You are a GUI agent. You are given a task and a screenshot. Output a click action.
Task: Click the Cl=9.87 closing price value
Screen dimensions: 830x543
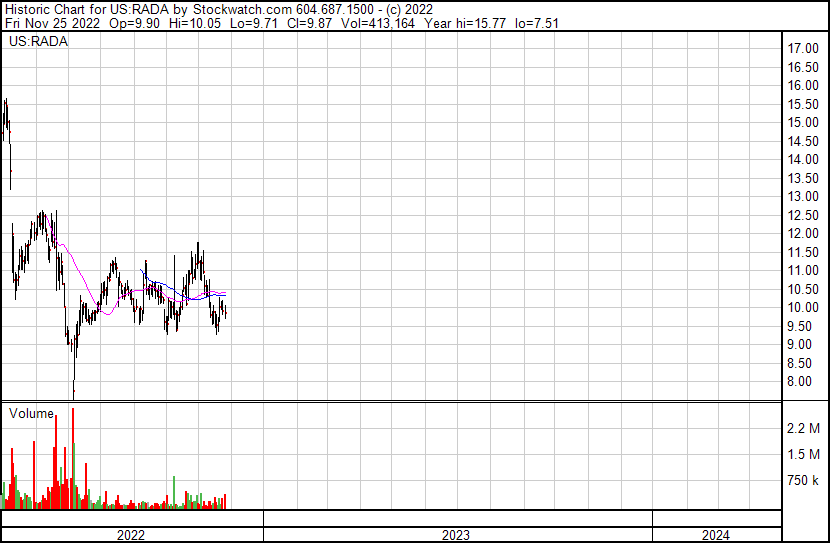310,23
